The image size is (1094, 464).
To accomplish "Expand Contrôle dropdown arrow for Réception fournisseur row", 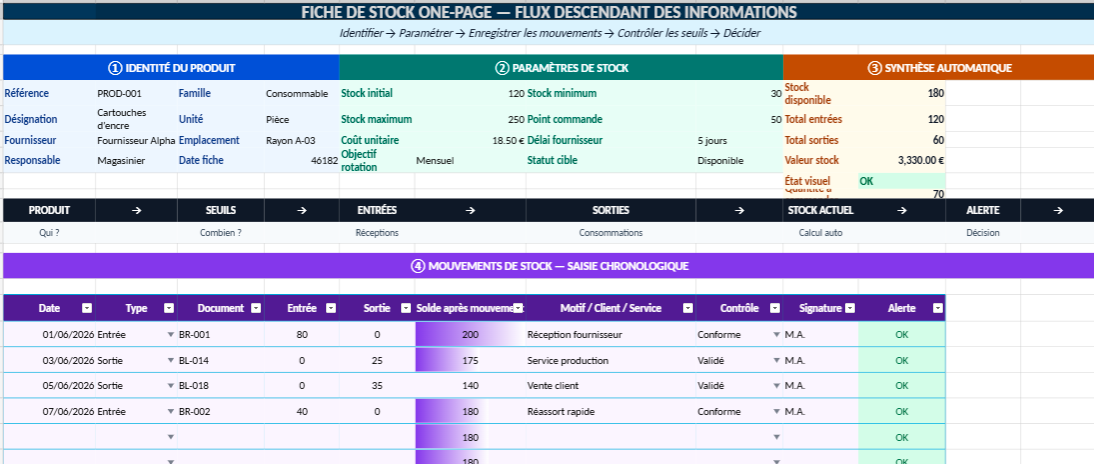I will click(776, 335).
